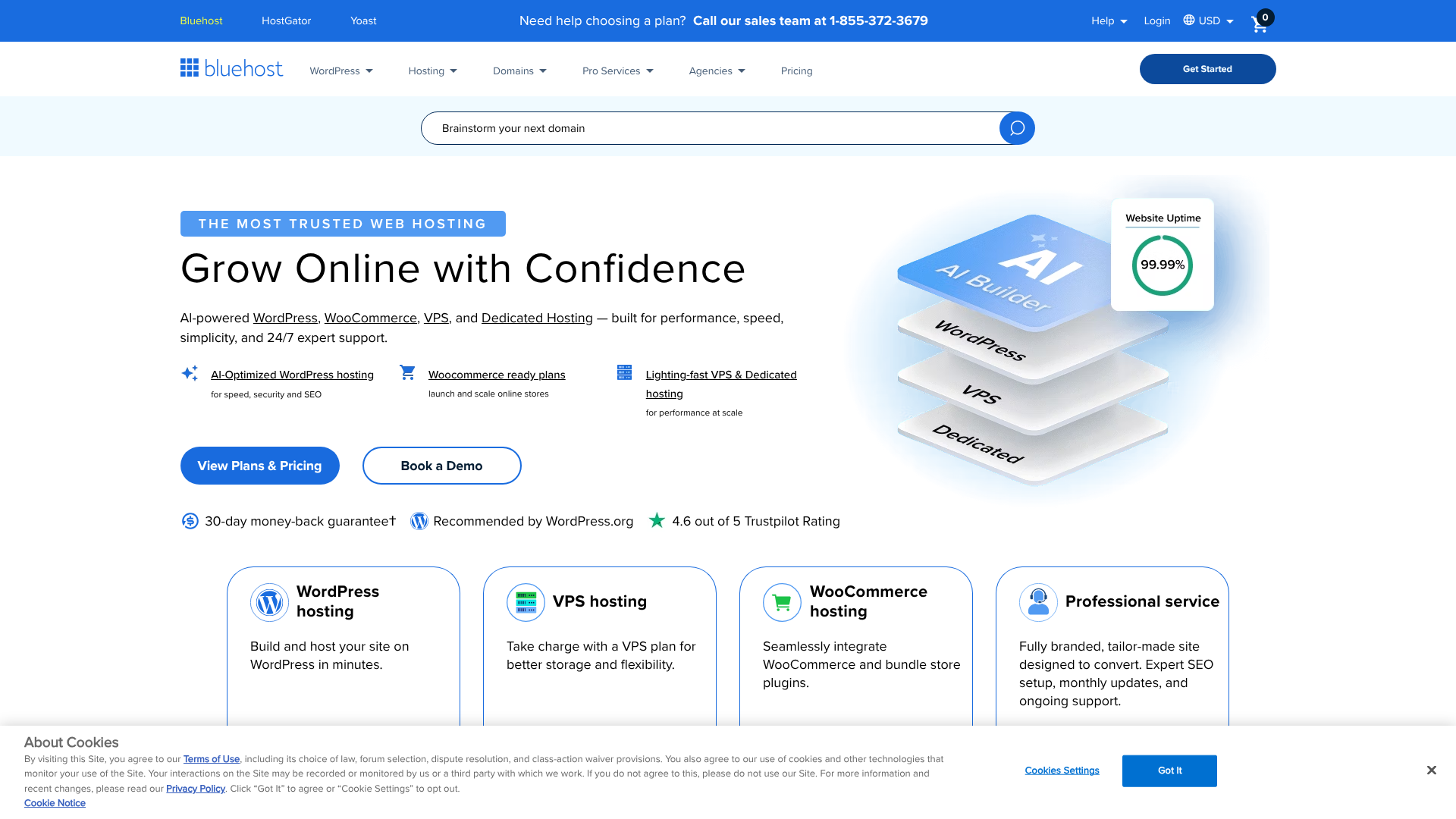1456x819 pixels.
Task: Click the WordPress logo icon in WordPress hosting card
Action: point(269,602)
